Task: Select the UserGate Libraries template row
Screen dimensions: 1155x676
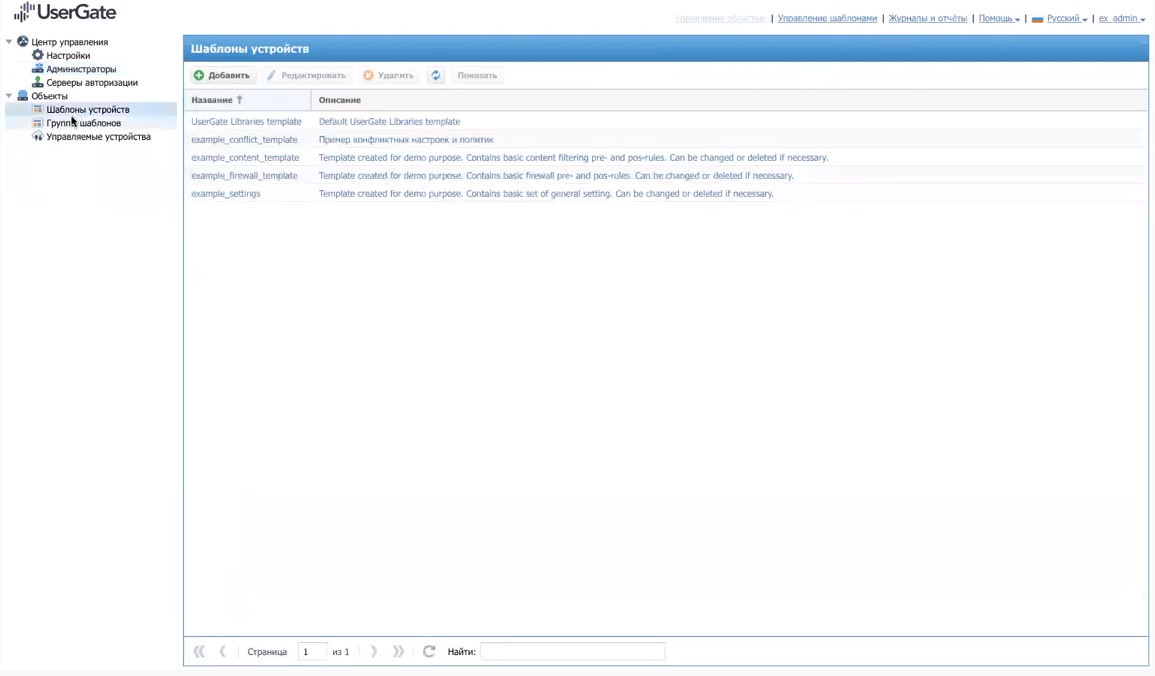Action: [666, 122]
